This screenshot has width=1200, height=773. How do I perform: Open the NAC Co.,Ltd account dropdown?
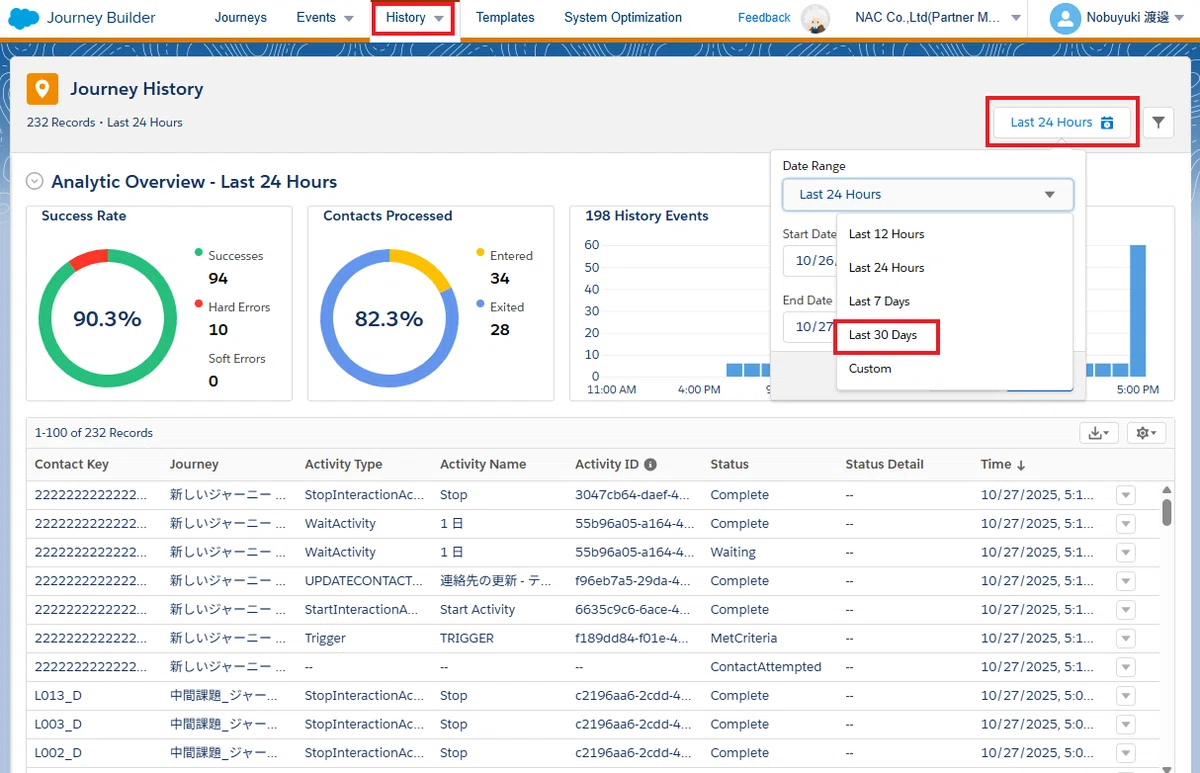pos(938,18)
